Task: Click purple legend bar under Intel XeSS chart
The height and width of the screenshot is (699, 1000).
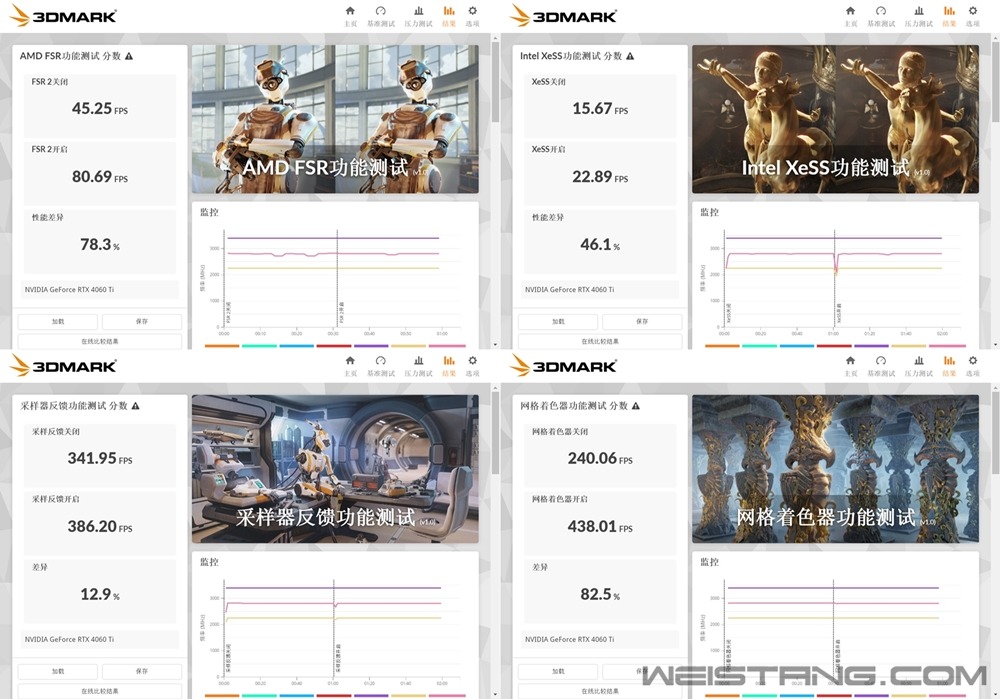Action: coord(871,346)
